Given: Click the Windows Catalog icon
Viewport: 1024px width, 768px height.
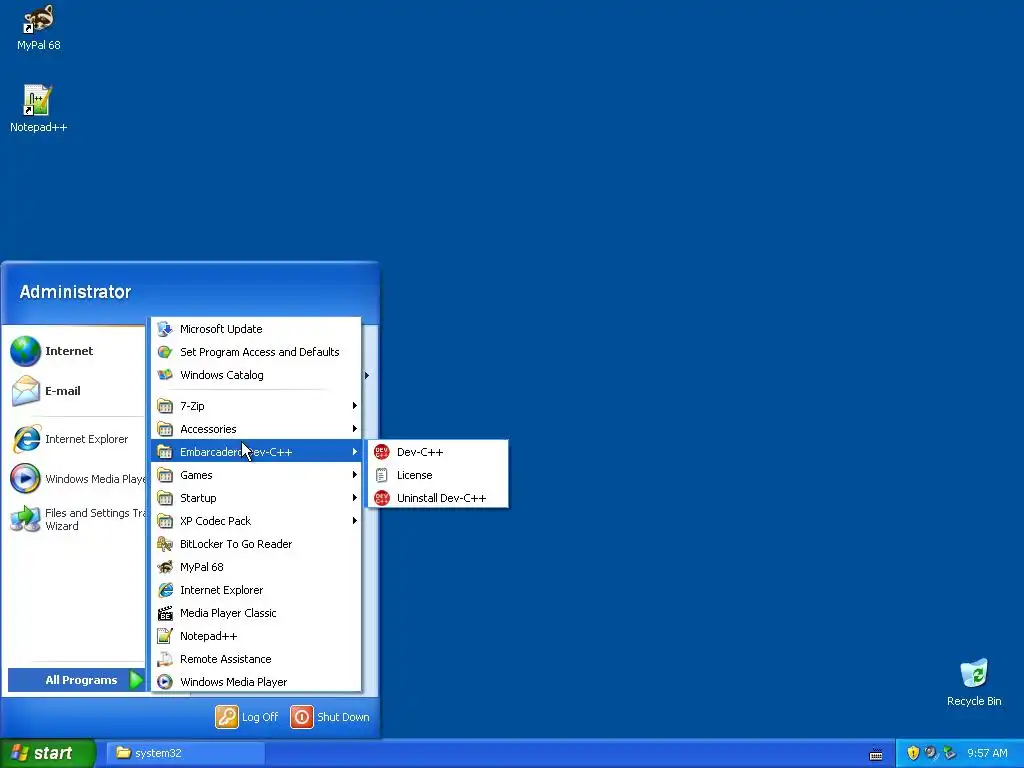Looking at the screenshot, I should click(165, 375).
